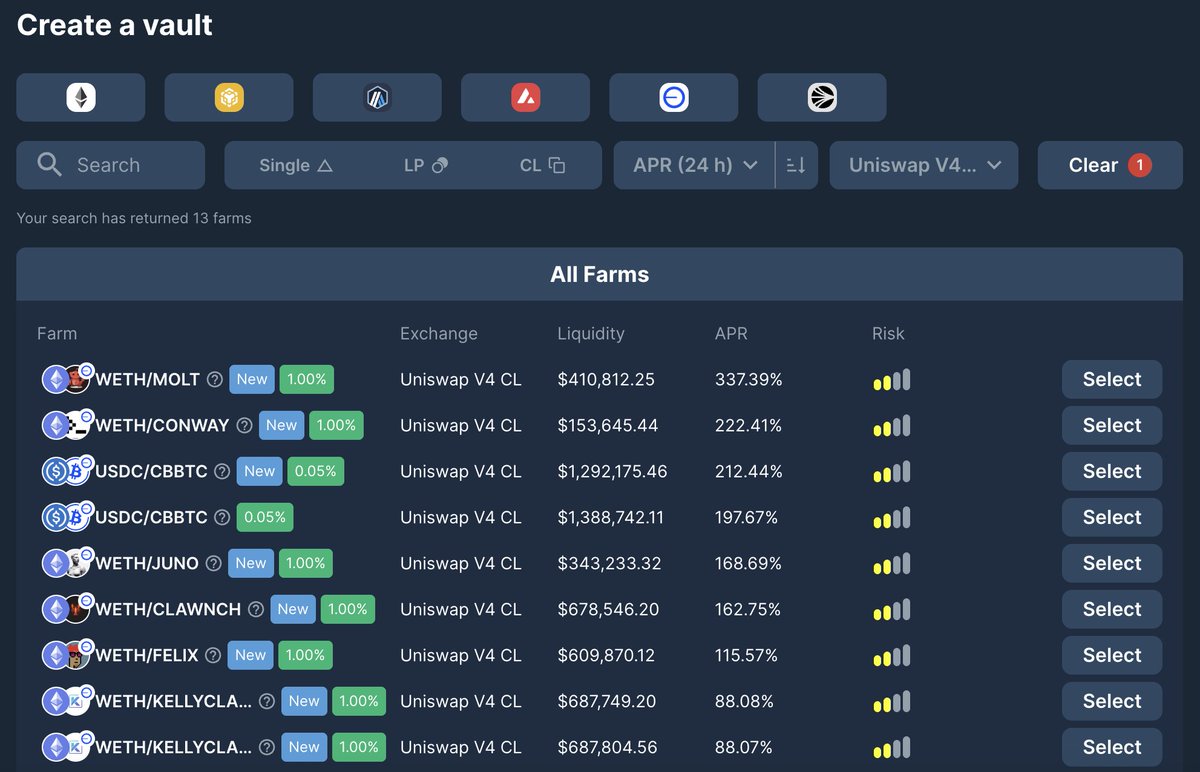Click the sort order direction icon
The width and height of the screenshot is (1200, 772).
[x=796, y=165]
